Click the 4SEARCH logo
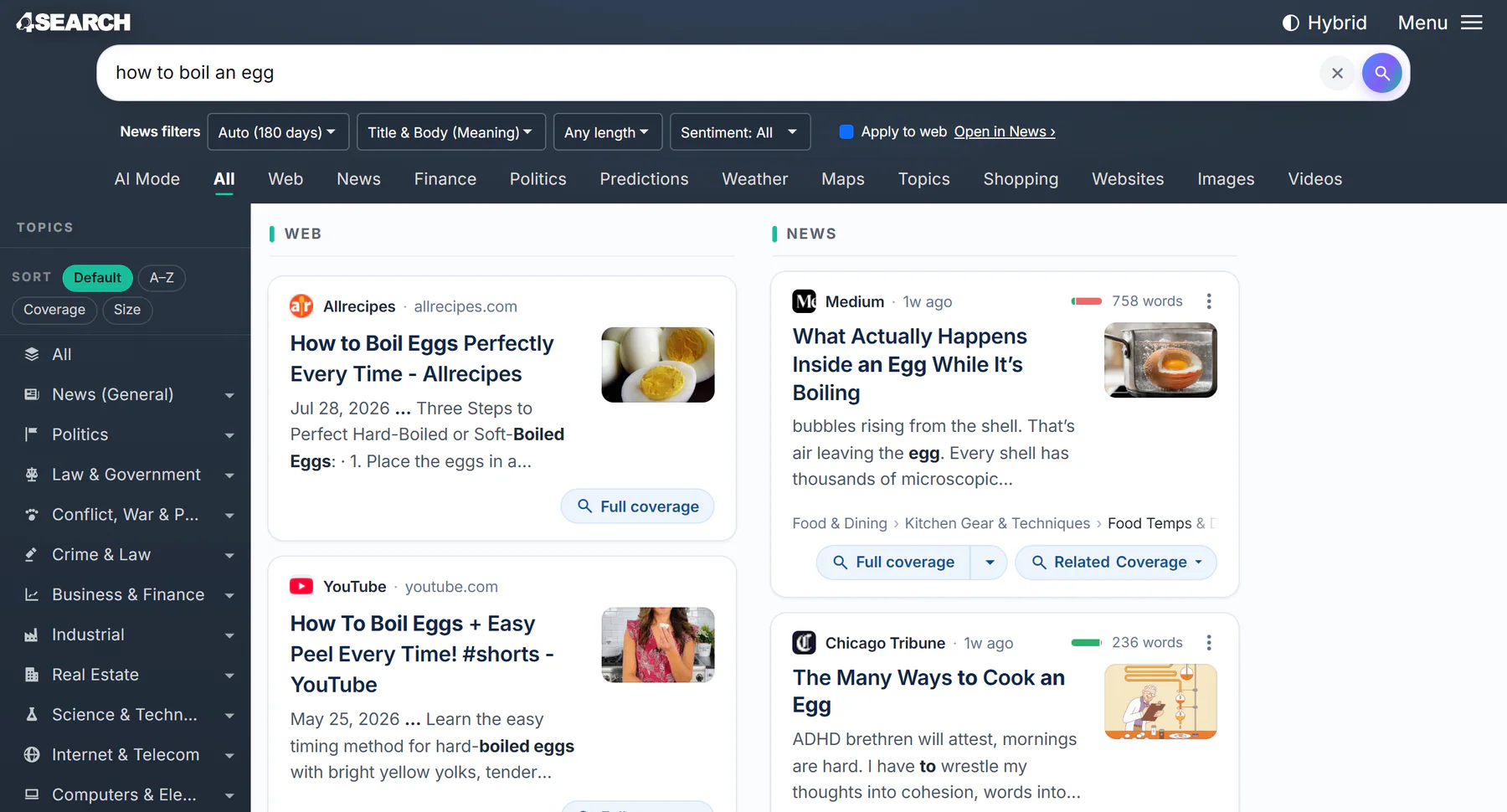 click(74, 23)
